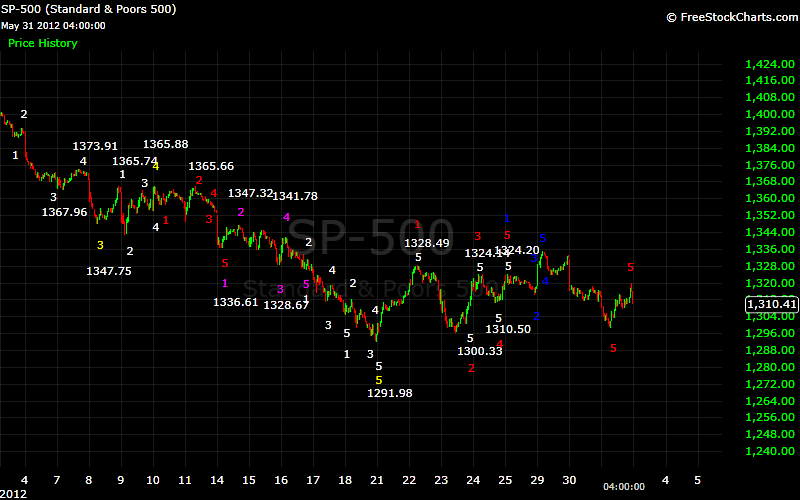Click the 29 date axis label

click(x=537, y=480)
